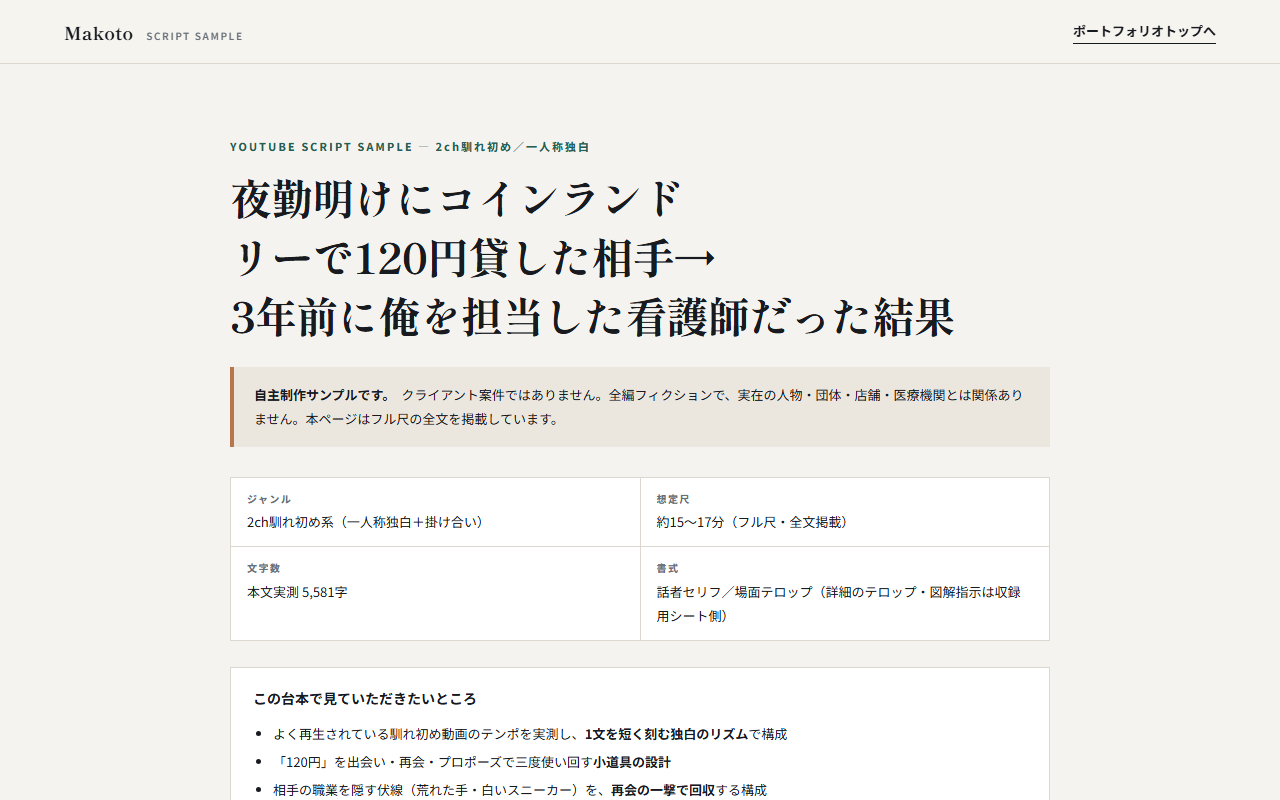Select the value 本文実測 5,581字
The height and width of the screenshot is (800, 1280).
tap(297, 592)
